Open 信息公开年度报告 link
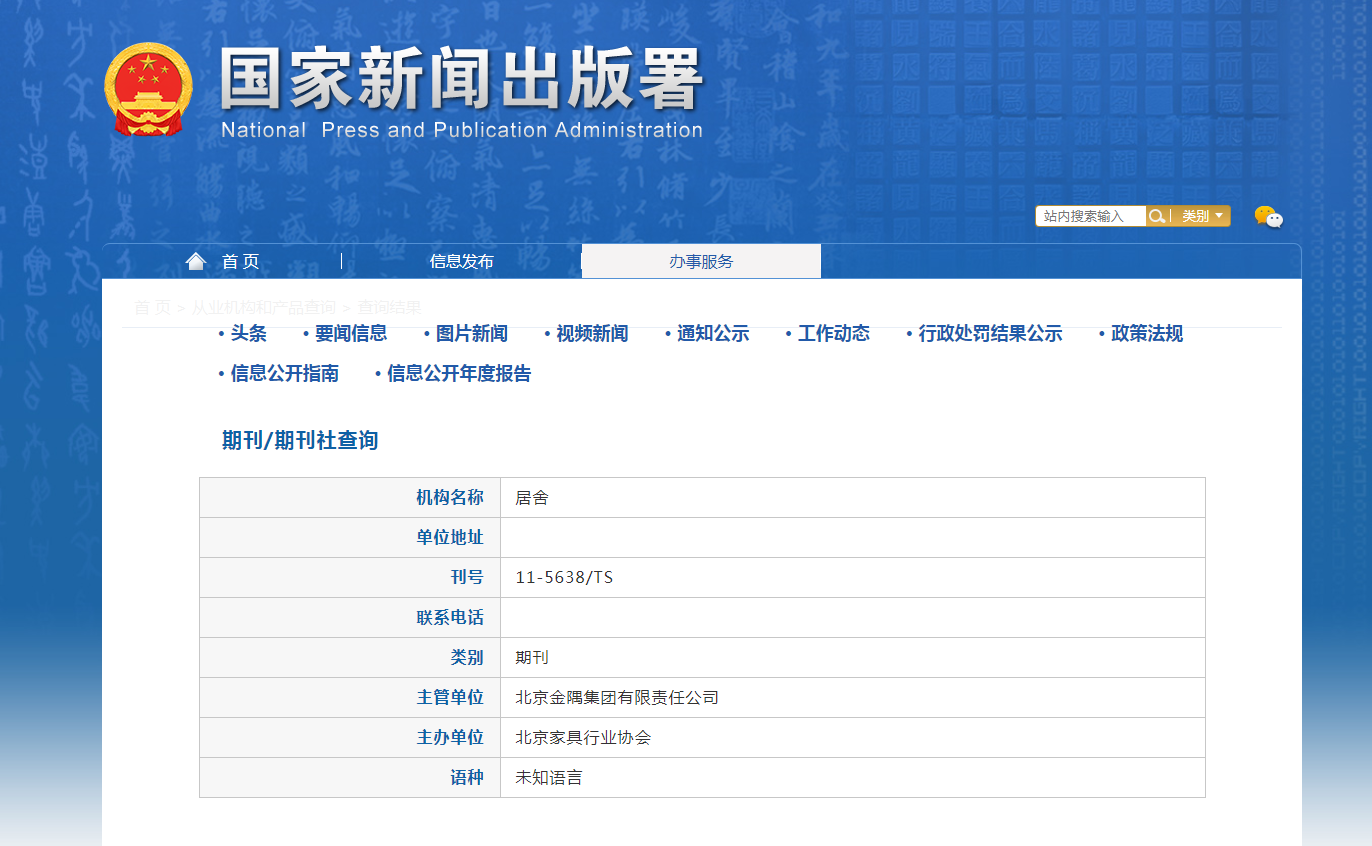The width and height of the screenshot is (1372, 846). tap(459, 374)
